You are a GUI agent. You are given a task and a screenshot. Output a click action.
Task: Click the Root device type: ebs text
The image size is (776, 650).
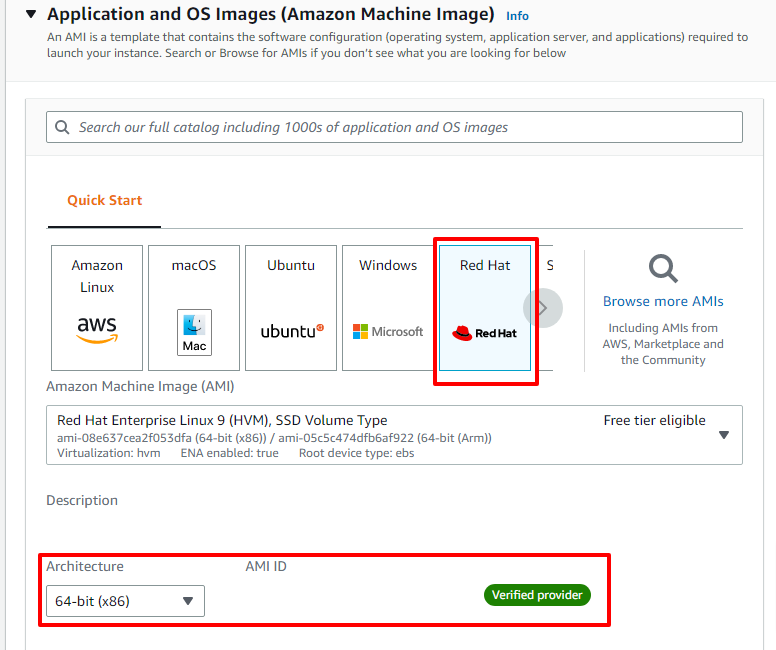point(356,453)
